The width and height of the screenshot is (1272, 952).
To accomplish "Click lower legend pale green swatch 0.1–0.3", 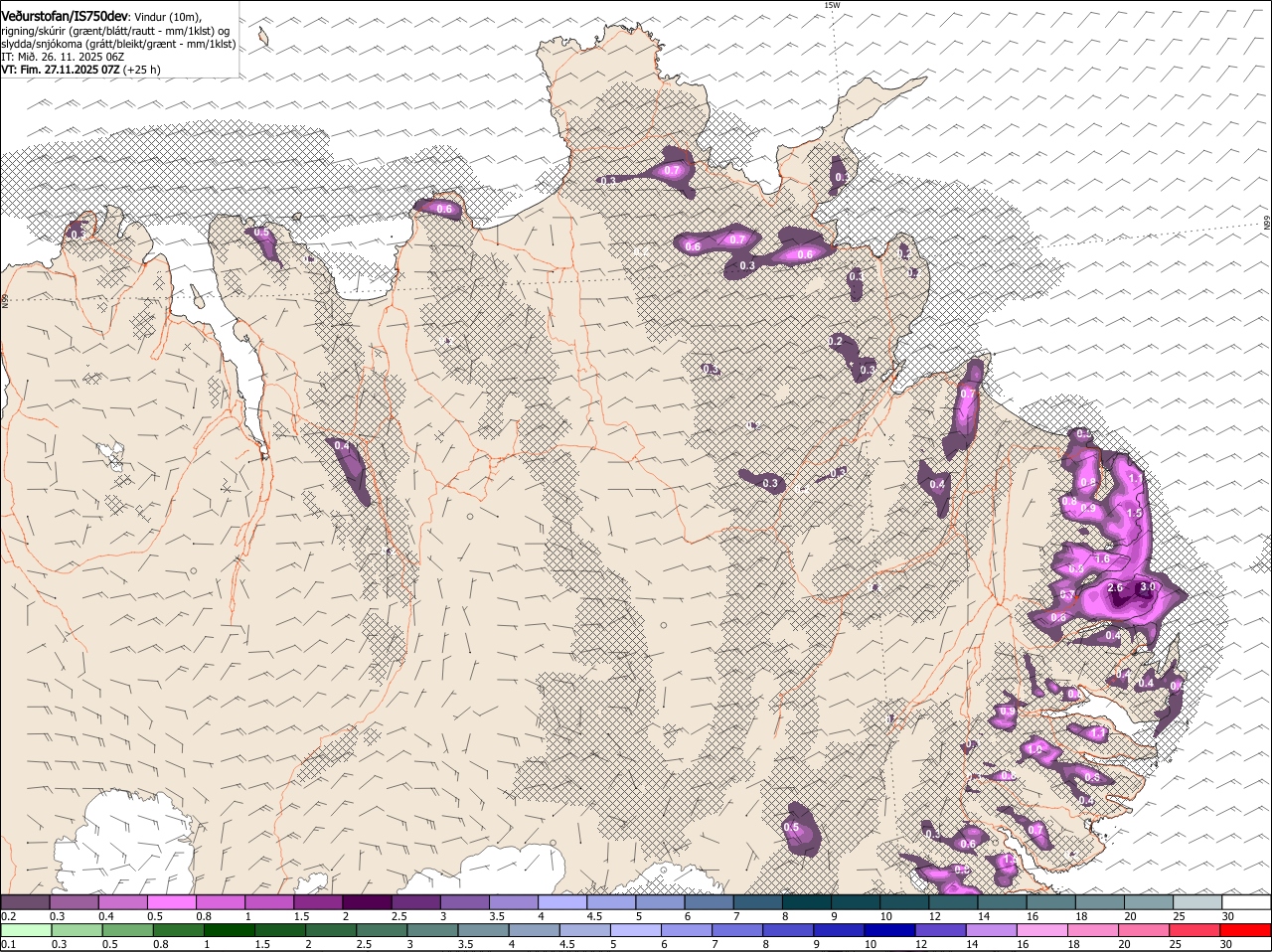I will 26,931.
